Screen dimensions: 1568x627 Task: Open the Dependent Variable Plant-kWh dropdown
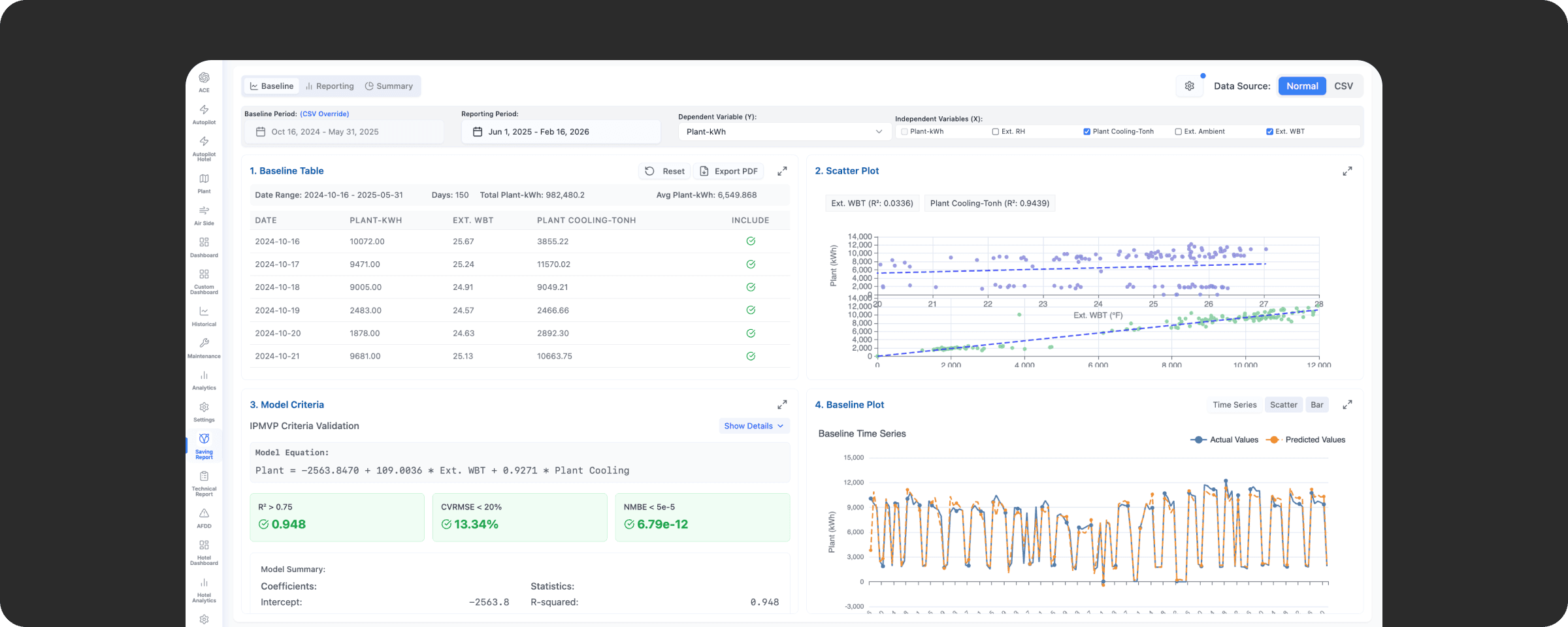tap(784, 132)
